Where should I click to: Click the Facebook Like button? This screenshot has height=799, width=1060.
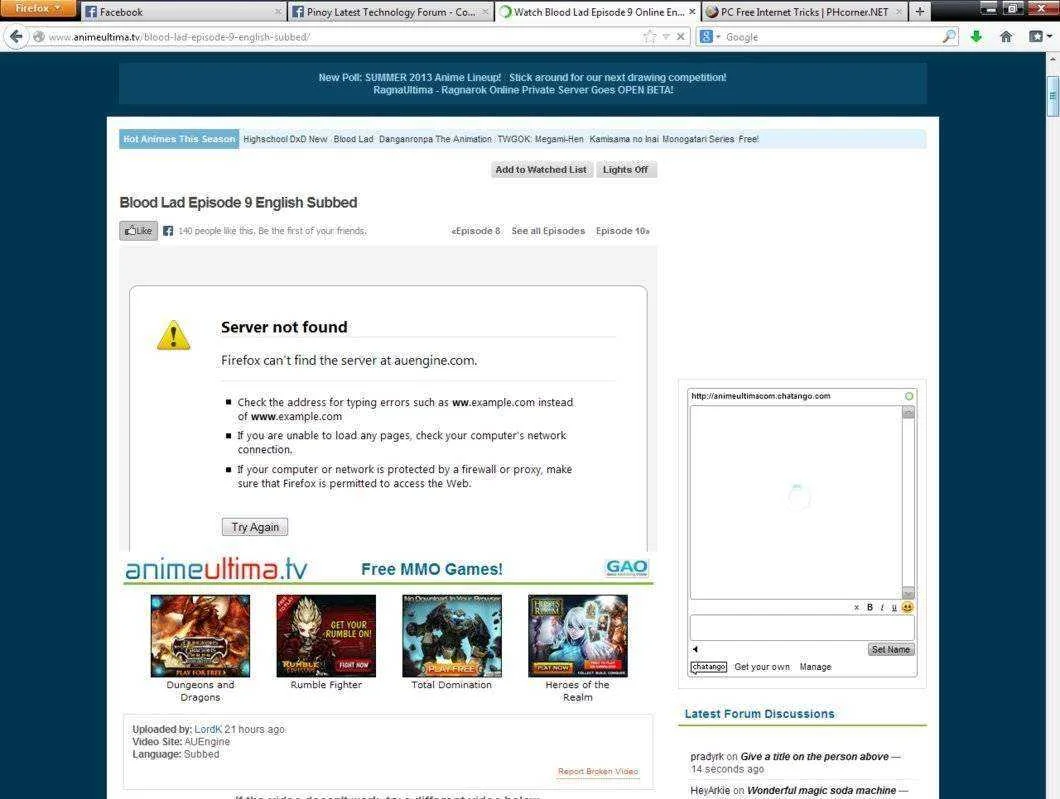[x=139, y=231]
